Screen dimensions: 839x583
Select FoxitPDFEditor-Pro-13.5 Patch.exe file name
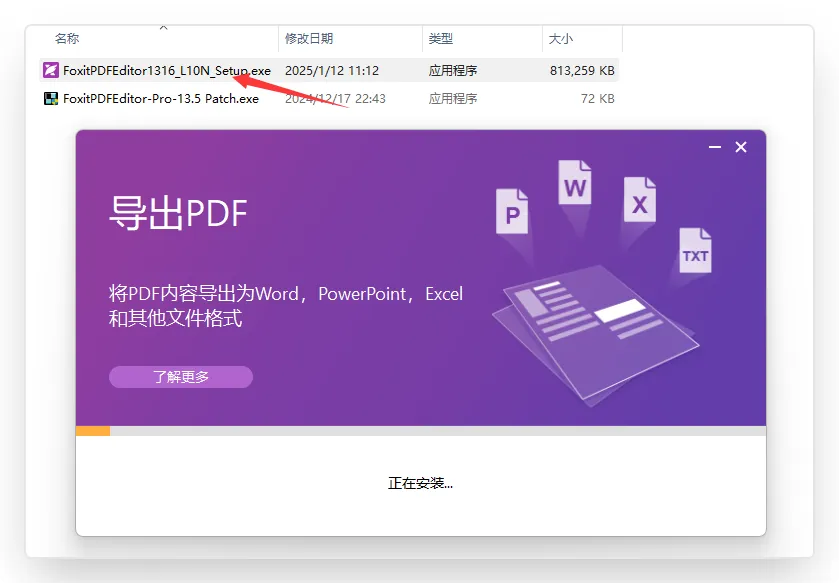pos(161,99)
